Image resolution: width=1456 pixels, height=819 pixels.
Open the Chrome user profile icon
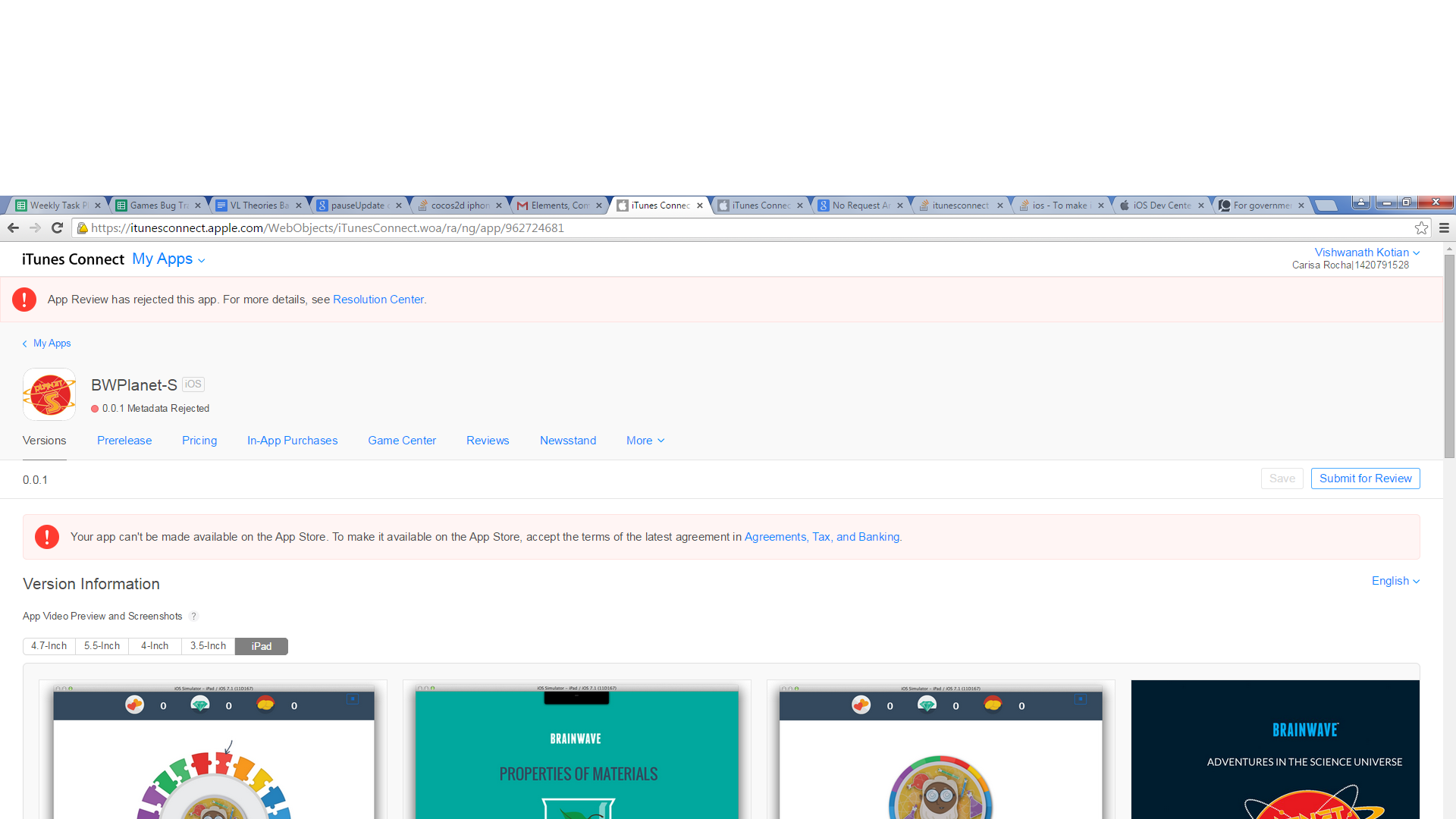tap(1361, 202)
